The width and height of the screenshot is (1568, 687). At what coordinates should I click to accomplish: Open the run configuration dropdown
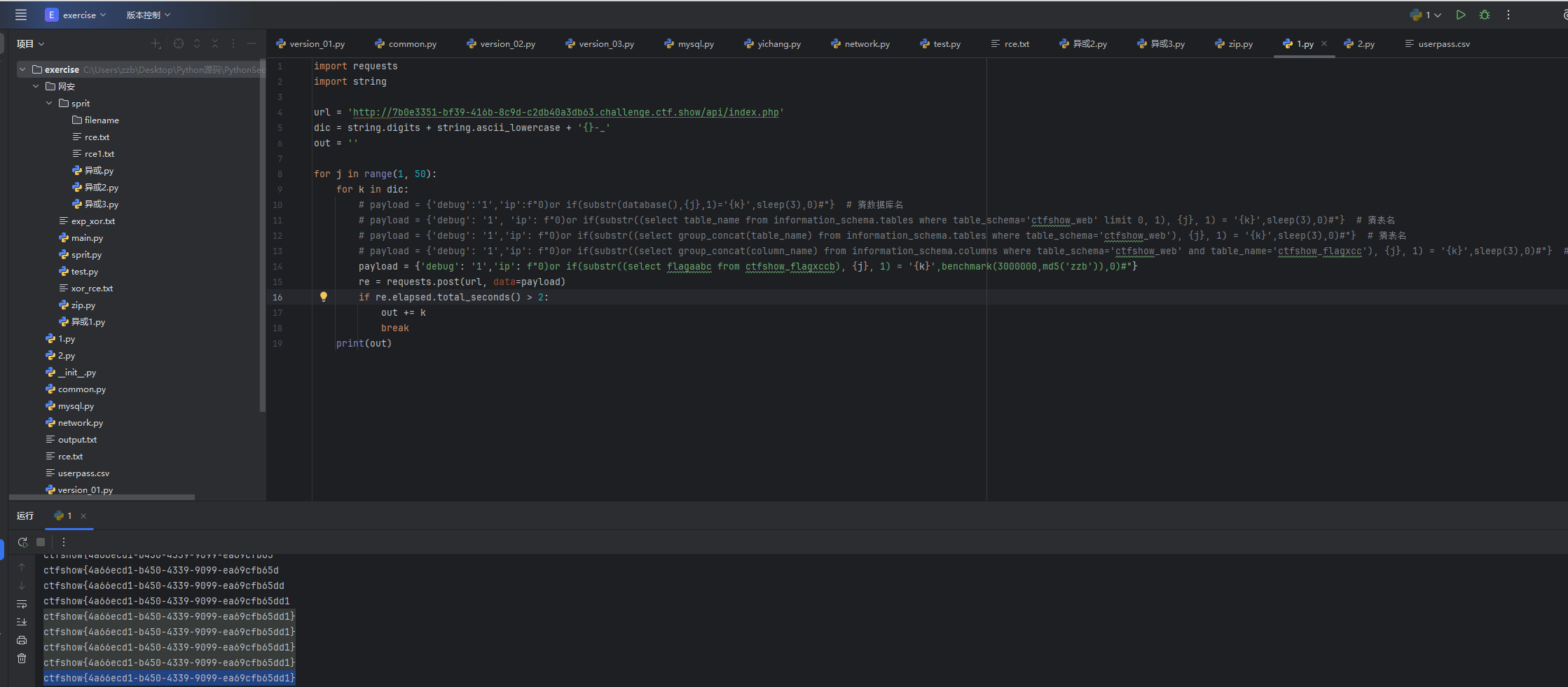pyautogui.click(x=1426, y=15)
